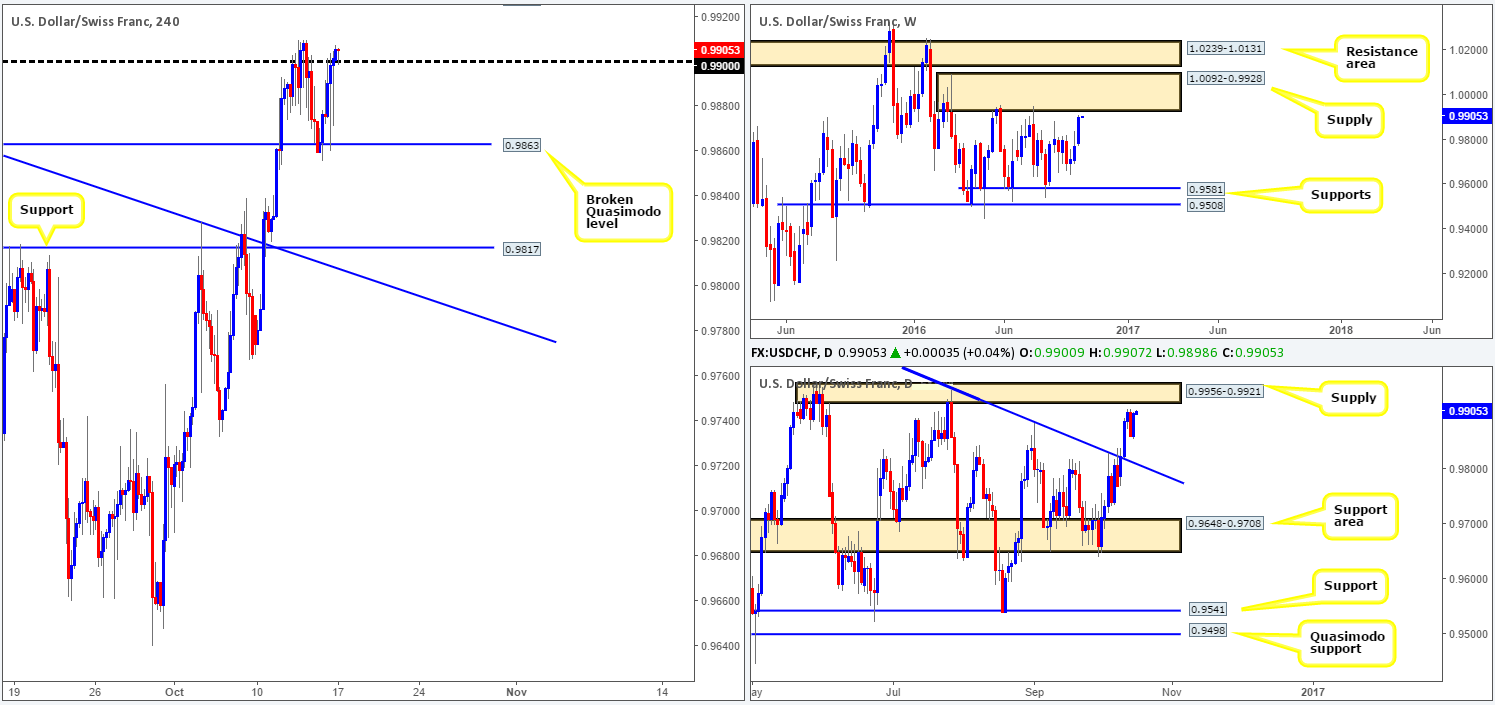Screen dimensions: 1495x705
Task: Click the 0.99200 price axis label on 240 chart
Action: 721,17
